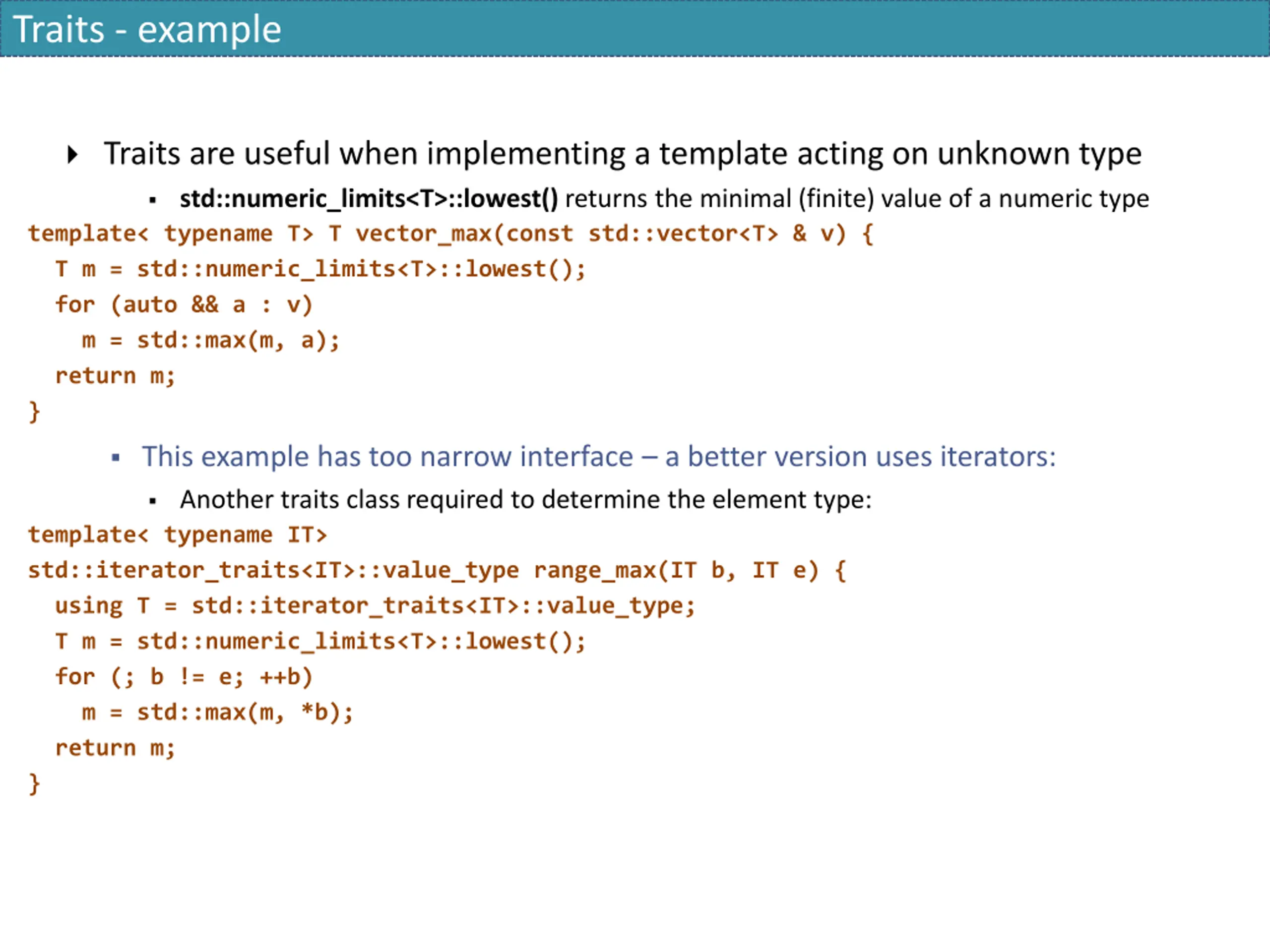Click the 'for (; b != e; ++b)' line
Screen dimensions: 1270x952
pos(184,676)
